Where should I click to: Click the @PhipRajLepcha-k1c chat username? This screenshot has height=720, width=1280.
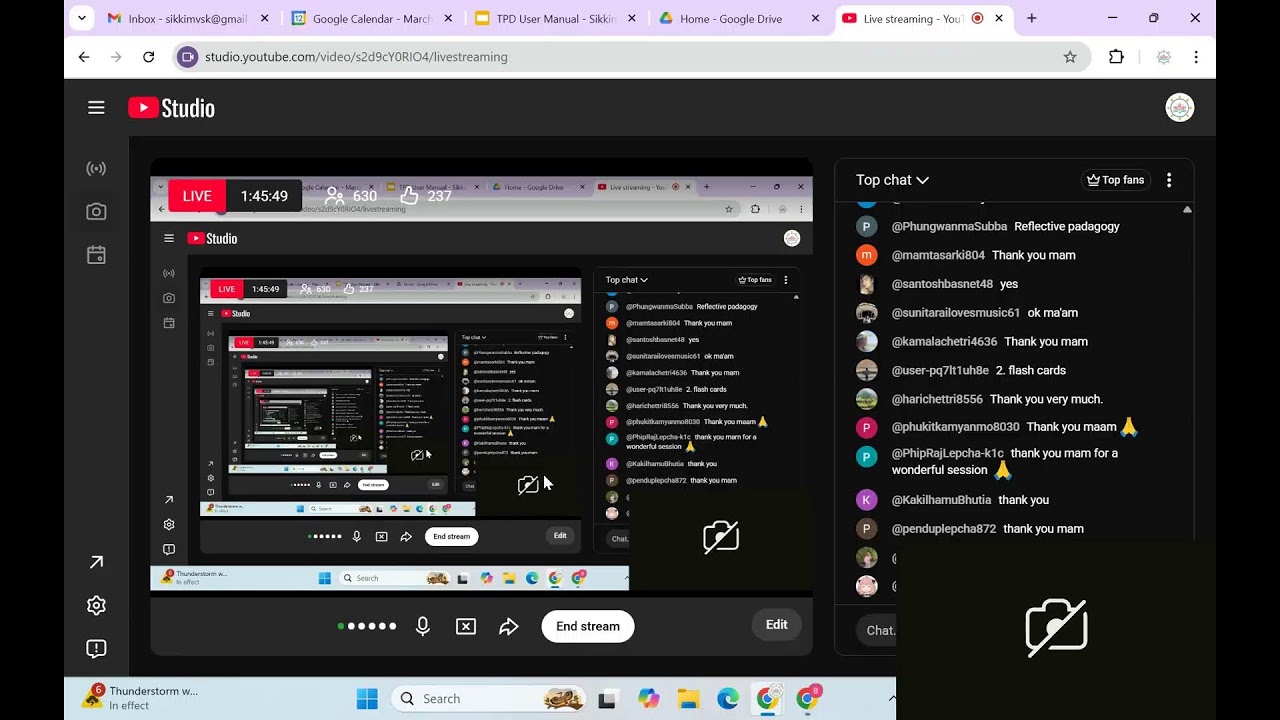(x=947, y=453)
